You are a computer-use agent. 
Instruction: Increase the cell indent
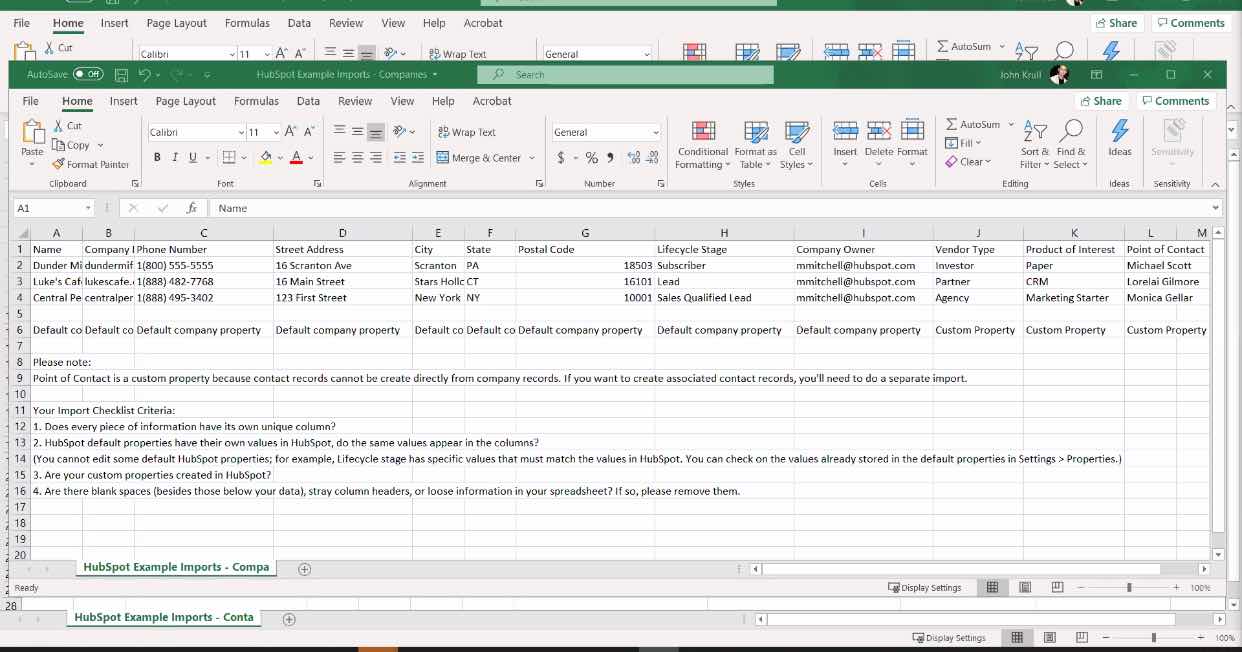[417, 158]
